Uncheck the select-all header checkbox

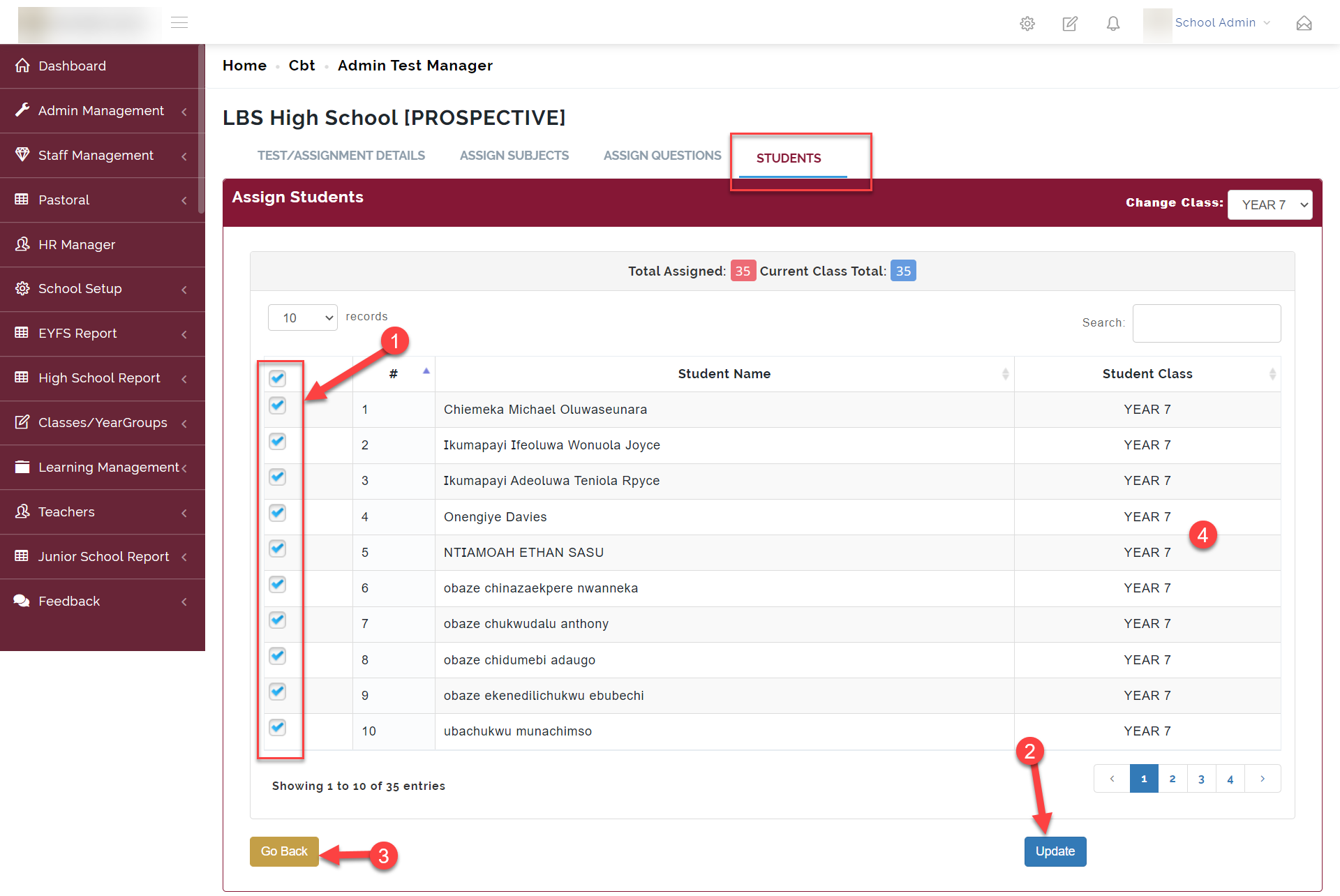[278, 378]
